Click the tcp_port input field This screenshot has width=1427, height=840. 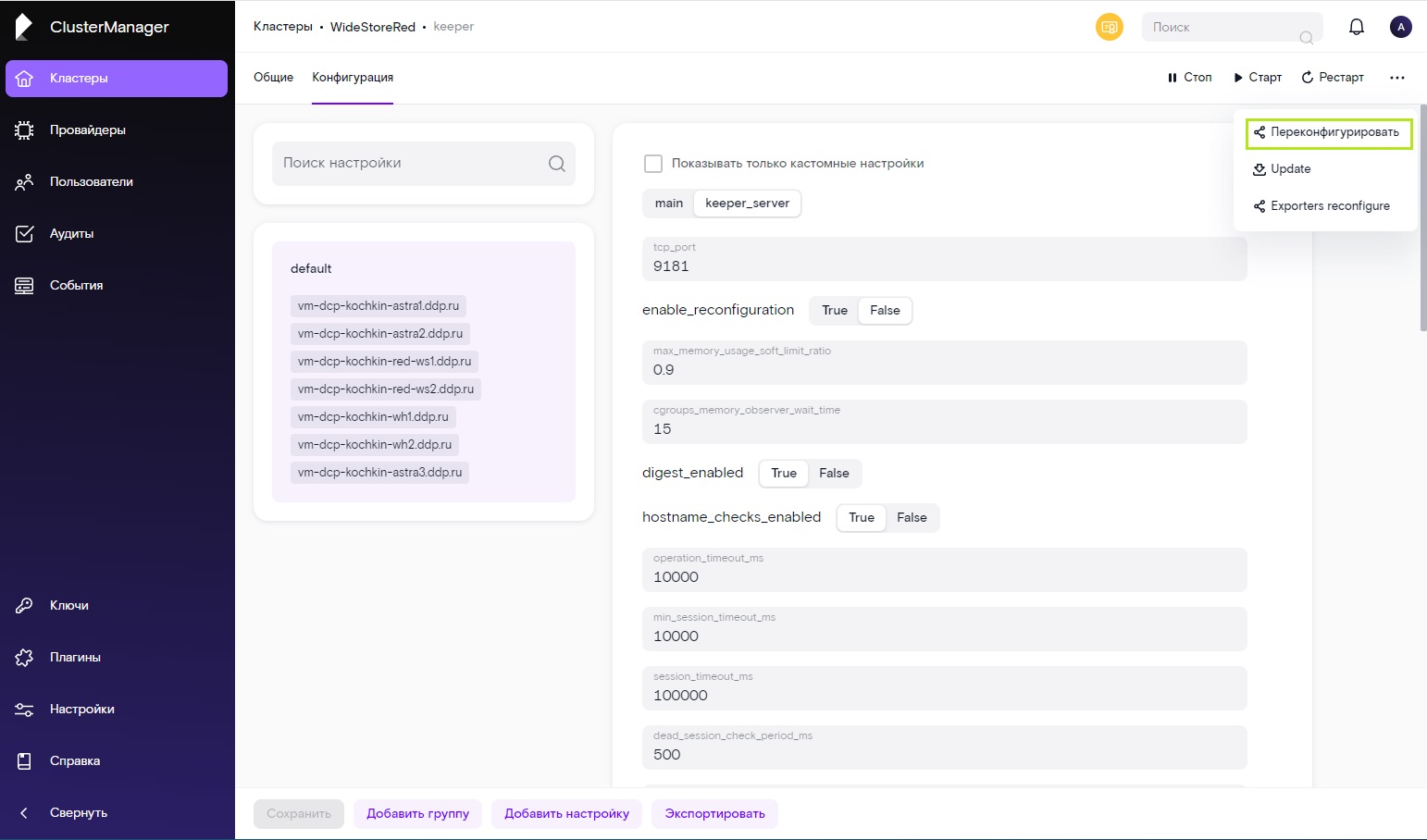(944, 266)
